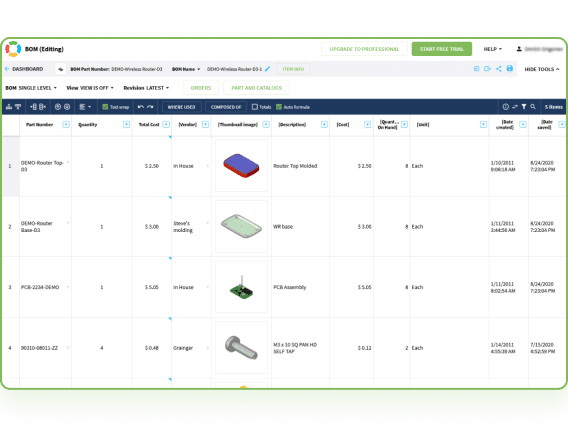Expand the BOM Single Level dropdown
This screenshot has width=568, height=426.
click(x=31, y=88)
